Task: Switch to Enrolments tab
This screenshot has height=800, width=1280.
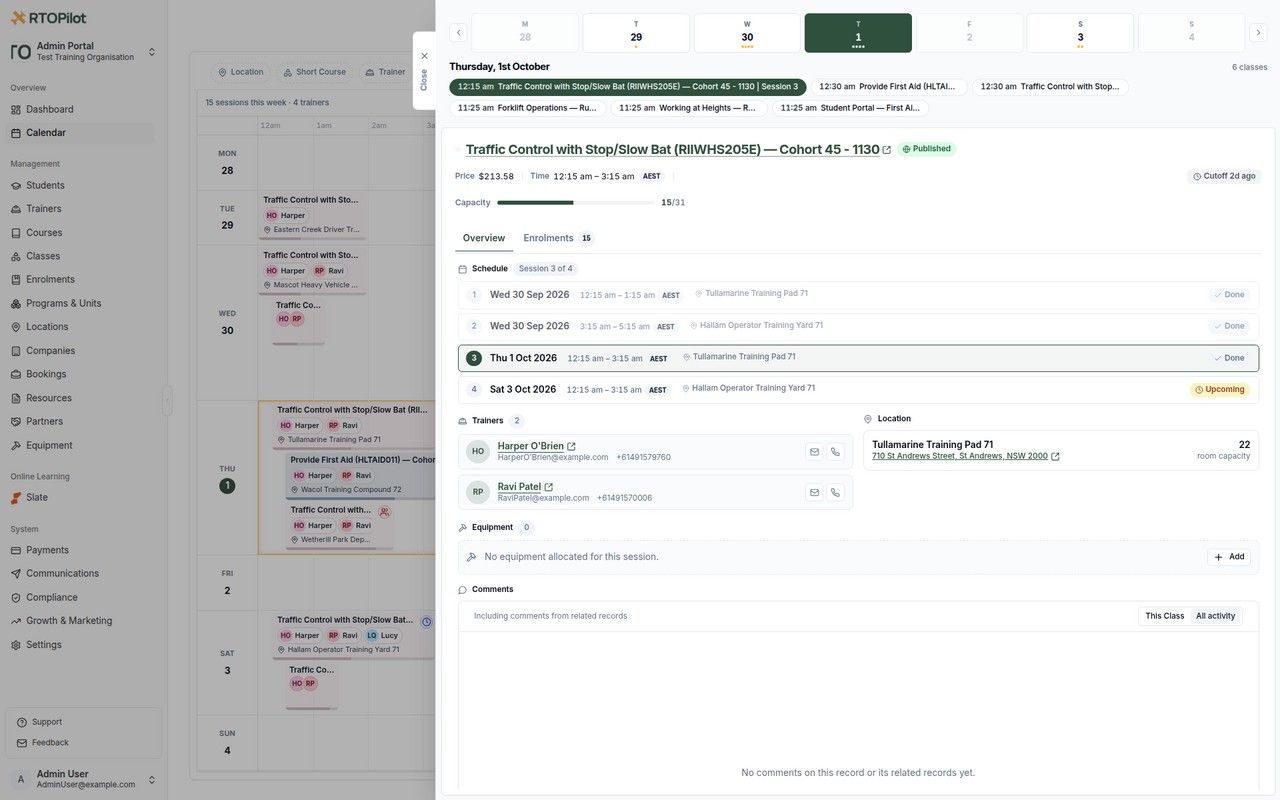Action: point(557,238)
